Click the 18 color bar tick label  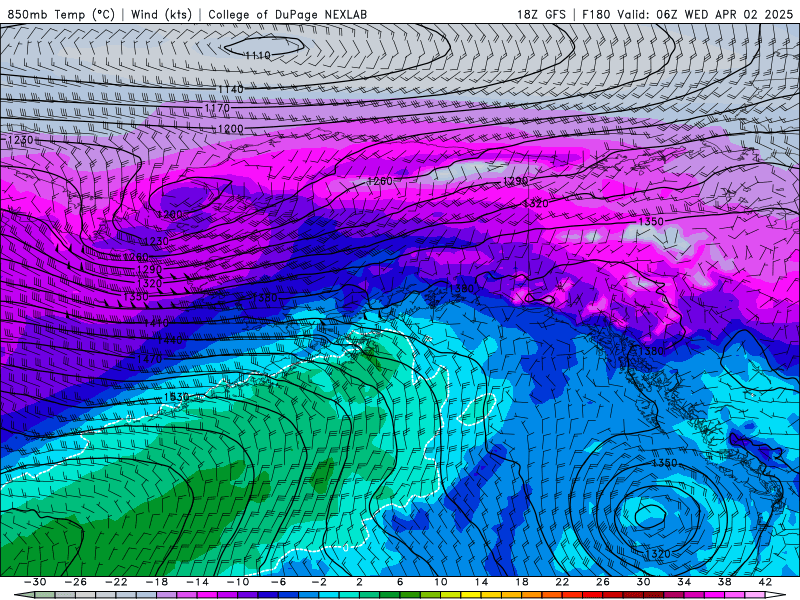click(522, 582)
